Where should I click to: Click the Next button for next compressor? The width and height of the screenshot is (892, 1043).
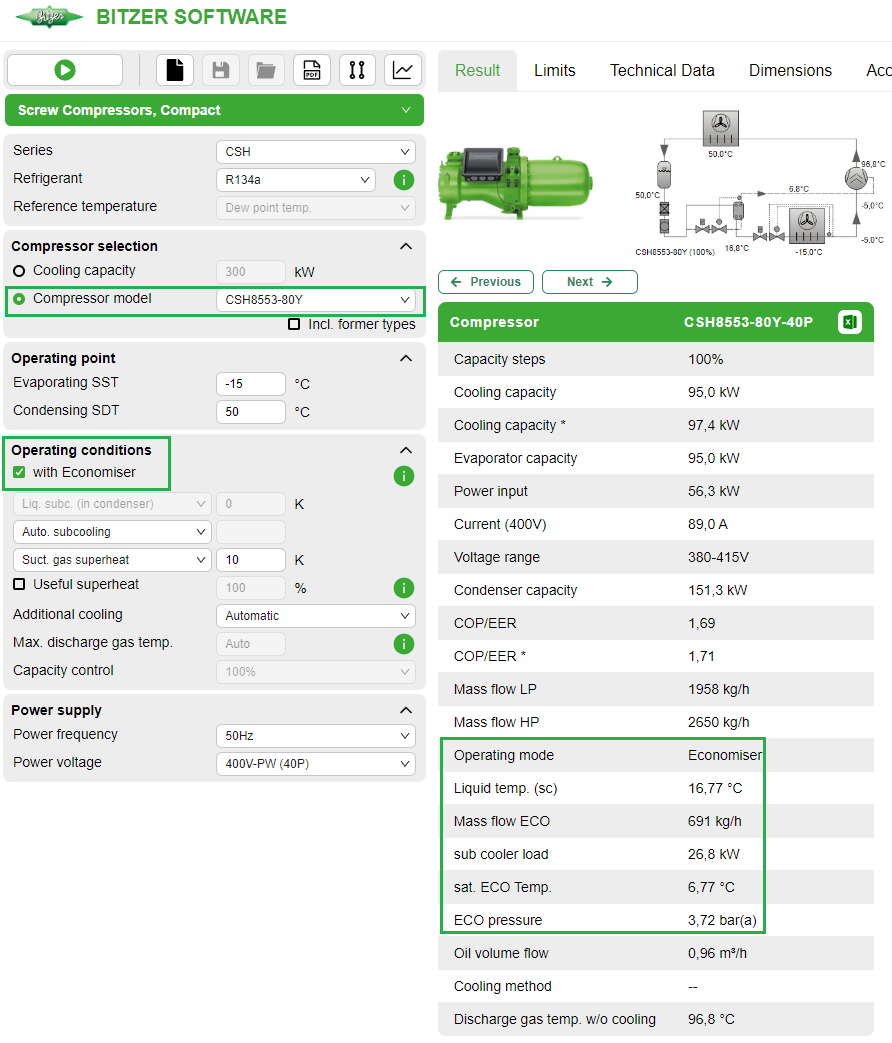[589, 282]
